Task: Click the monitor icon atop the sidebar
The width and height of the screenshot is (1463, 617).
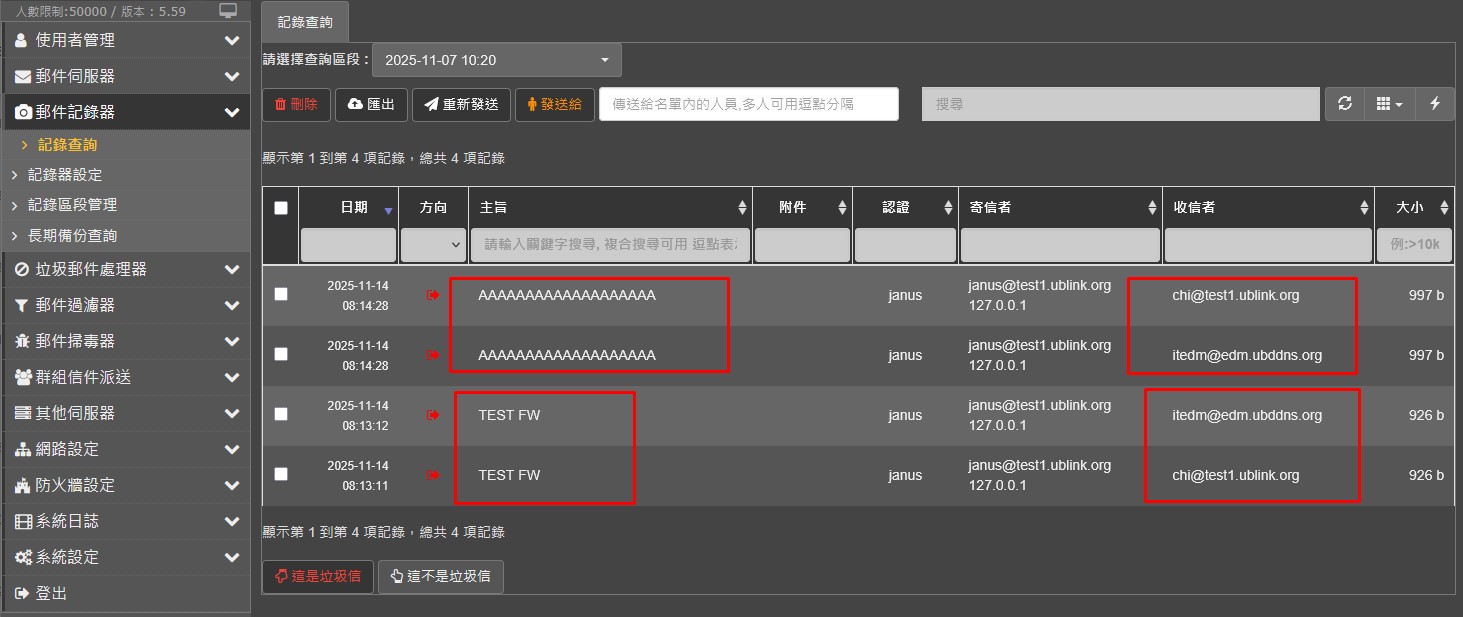Action: coord(228,11)
